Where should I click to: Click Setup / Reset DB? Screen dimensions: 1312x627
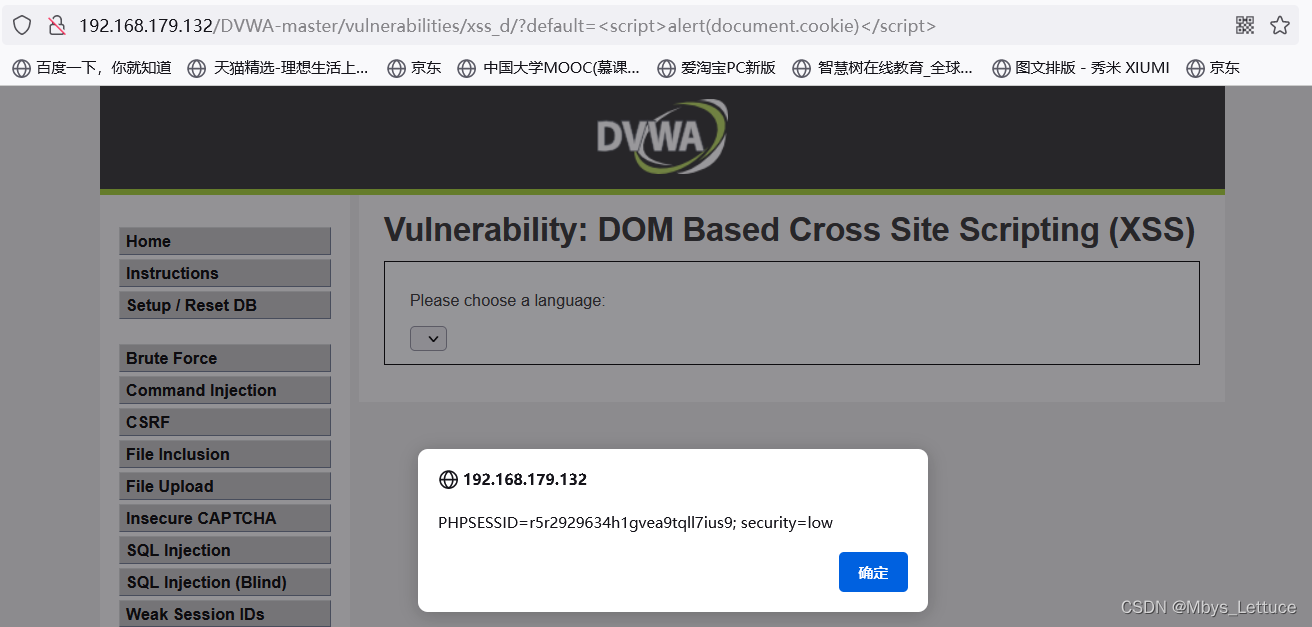tap(224, 305)
